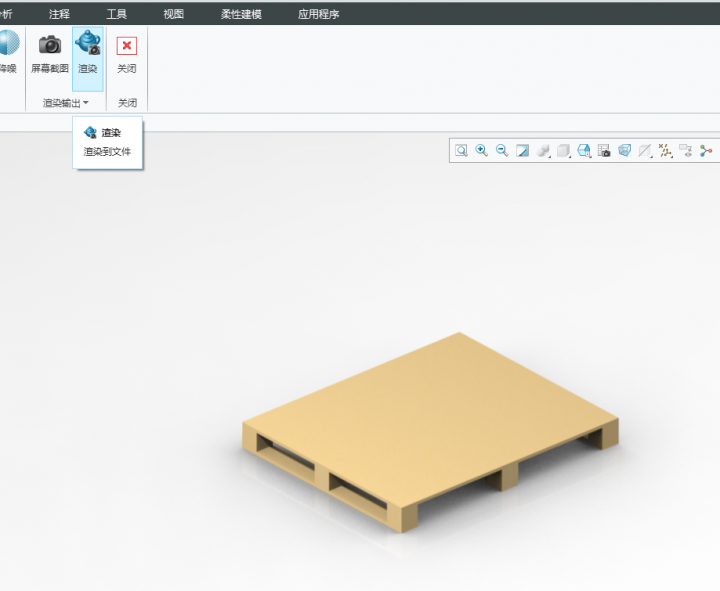Open the 应用程序 ribbon tab
720x591 pixels.
click(x=318, y=14)
